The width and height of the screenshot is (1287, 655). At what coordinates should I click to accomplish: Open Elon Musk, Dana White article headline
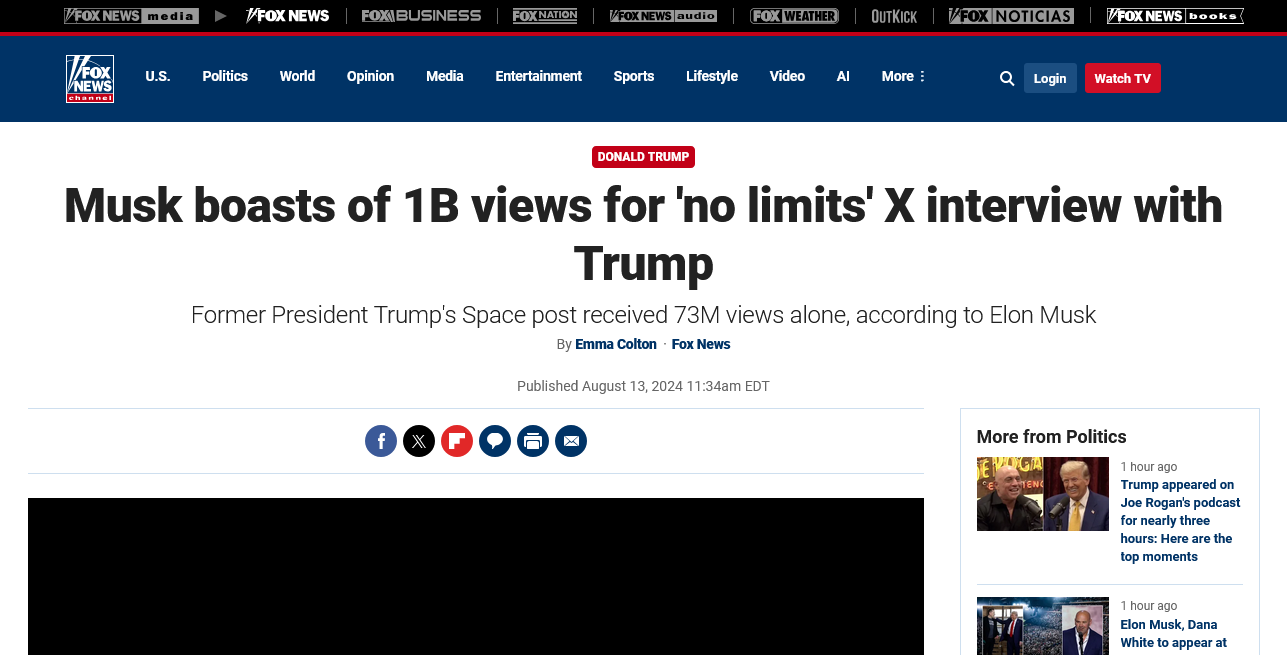click(x=1174, y=634)
